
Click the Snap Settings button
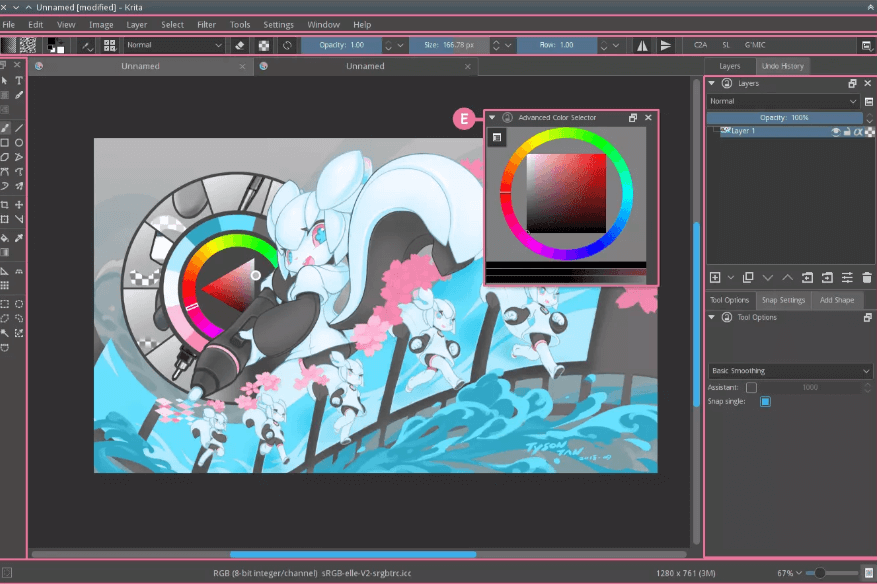coord(783,300)
